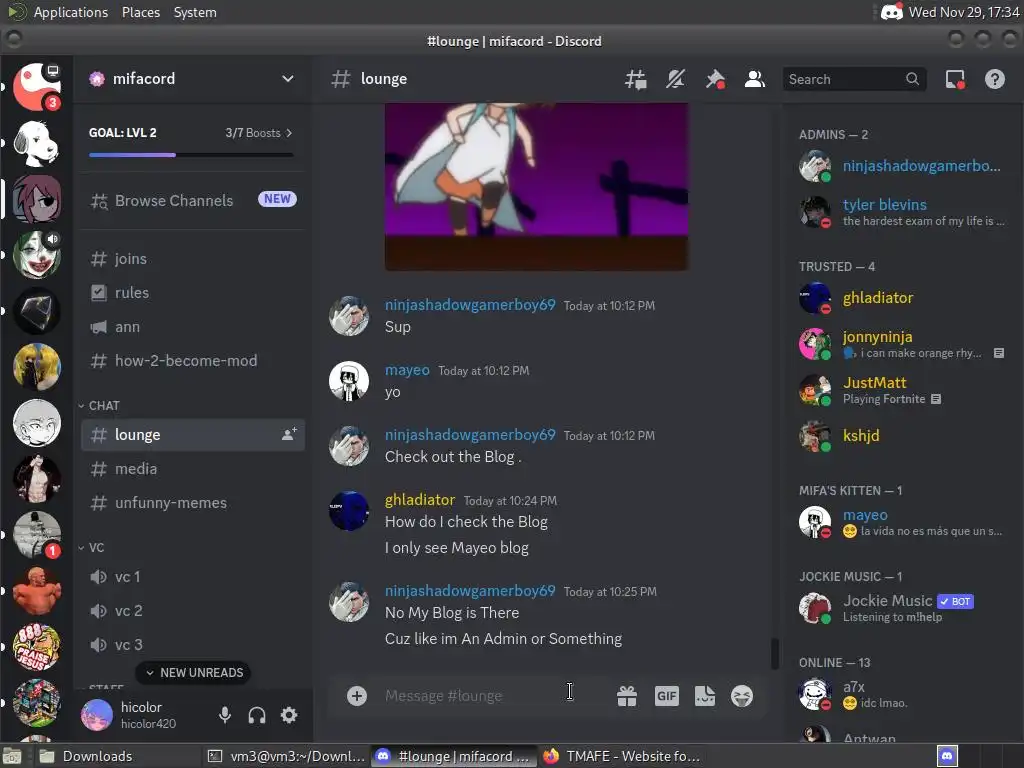
Task: Open the rules channel
Action: [193, 293]
